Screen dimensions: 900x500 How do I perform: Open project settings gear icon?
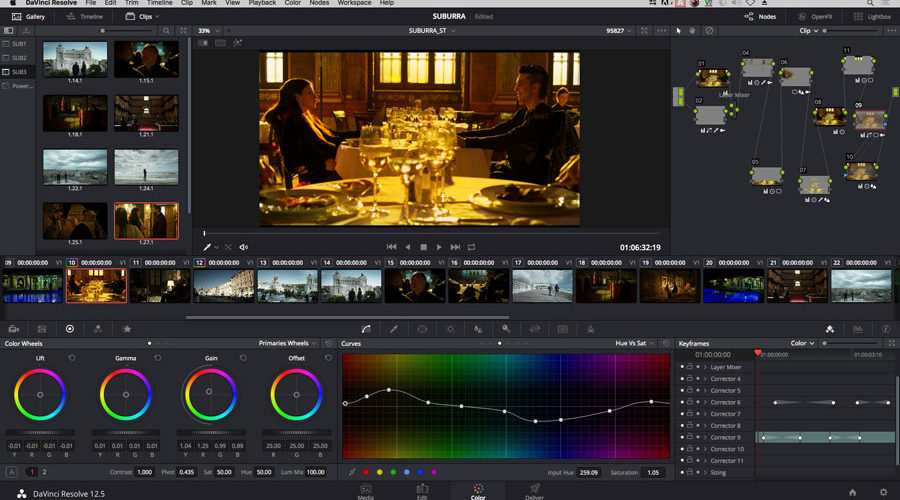pyautogui.click(x=883, y=493)
